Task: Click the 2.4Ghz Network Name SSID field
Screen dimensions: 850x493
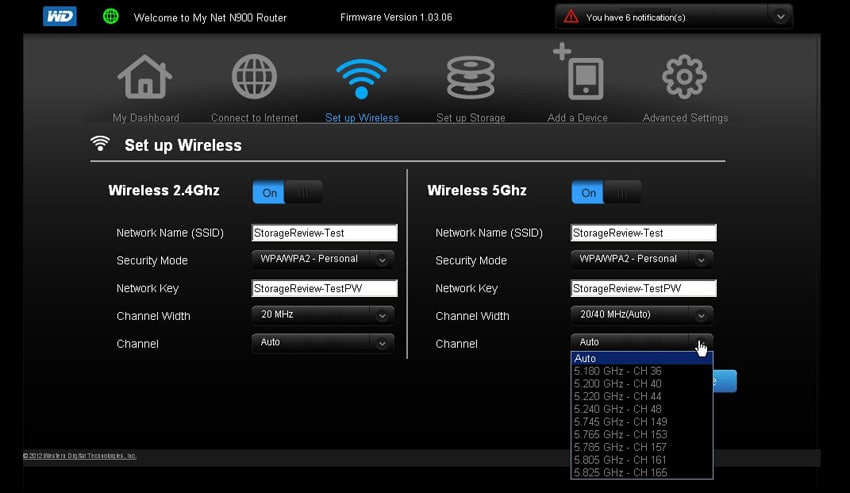Action: point(325,233)
